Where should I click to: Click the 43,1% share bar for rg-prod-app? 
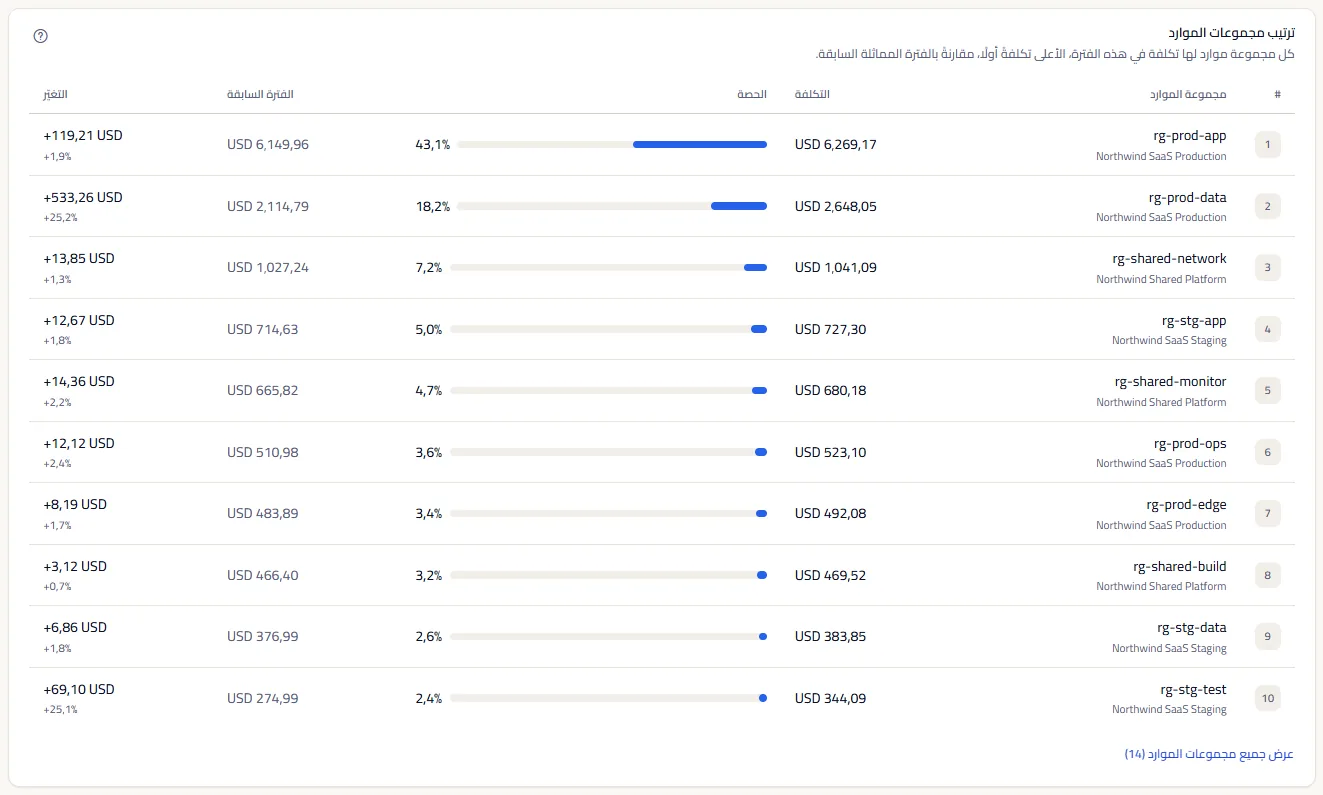[612, 145]
